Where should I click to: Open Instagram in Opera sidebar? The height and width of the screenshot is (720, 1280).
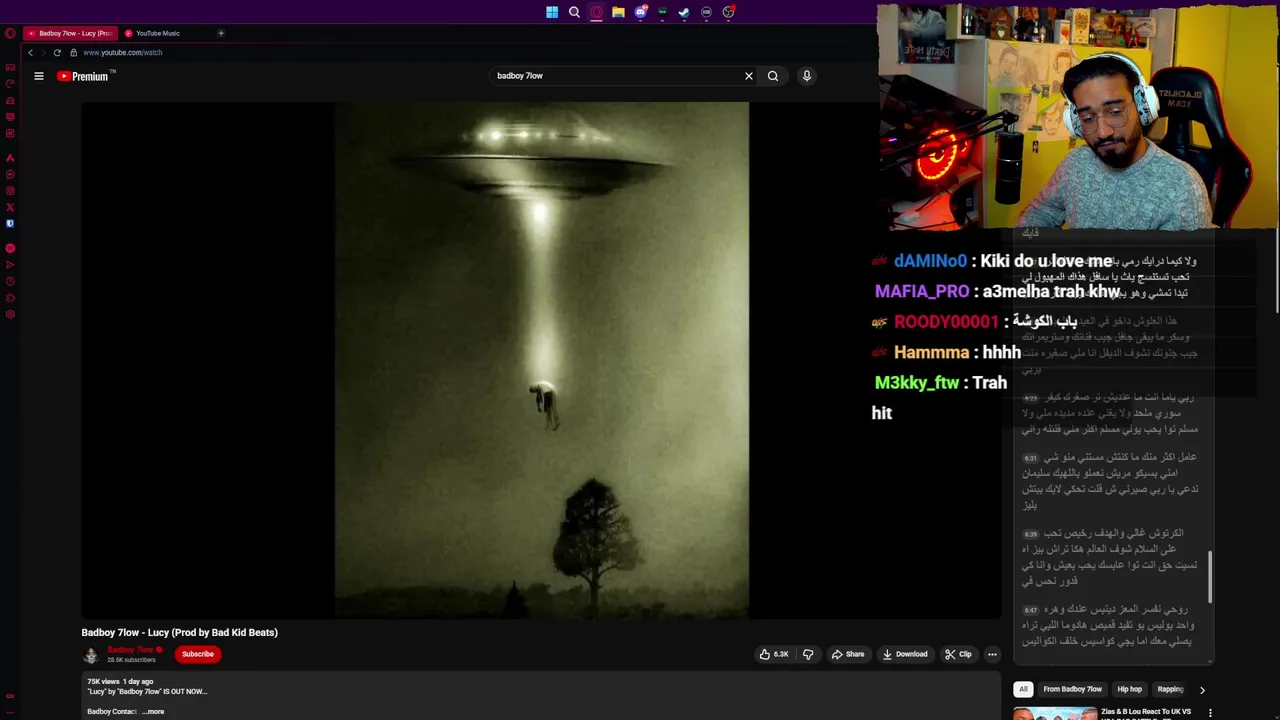[x=10, y=191]
